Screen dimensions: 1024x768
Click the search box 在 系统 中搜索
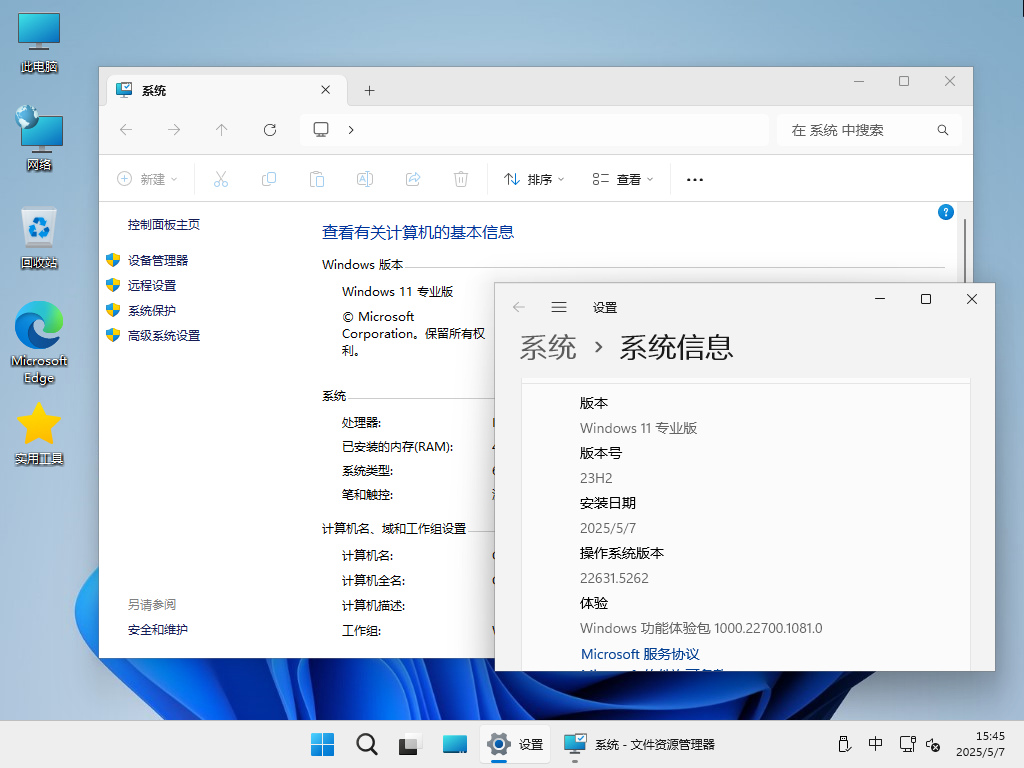(x=870, y=130)
